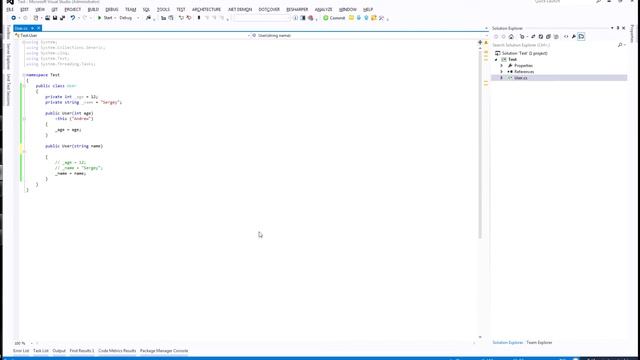Open the ARCHITECTURE menu
This screenshot has height=360, width=640.
tap(206, 9)
